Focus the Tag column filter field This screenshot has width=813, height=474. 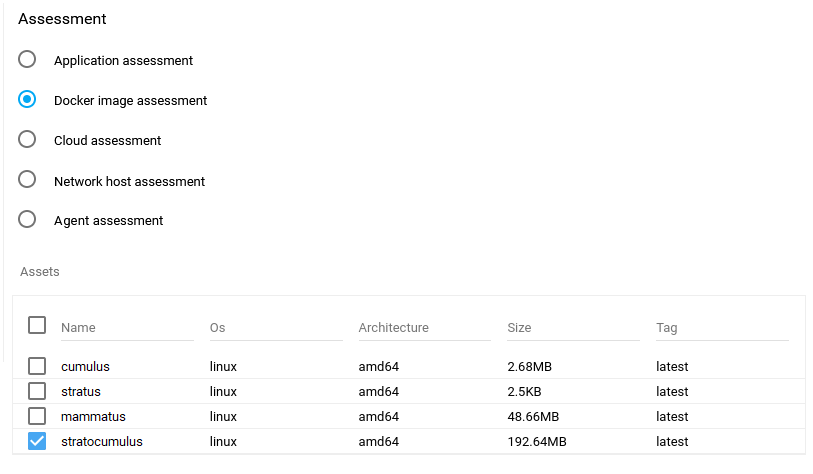tap(722, 328)
